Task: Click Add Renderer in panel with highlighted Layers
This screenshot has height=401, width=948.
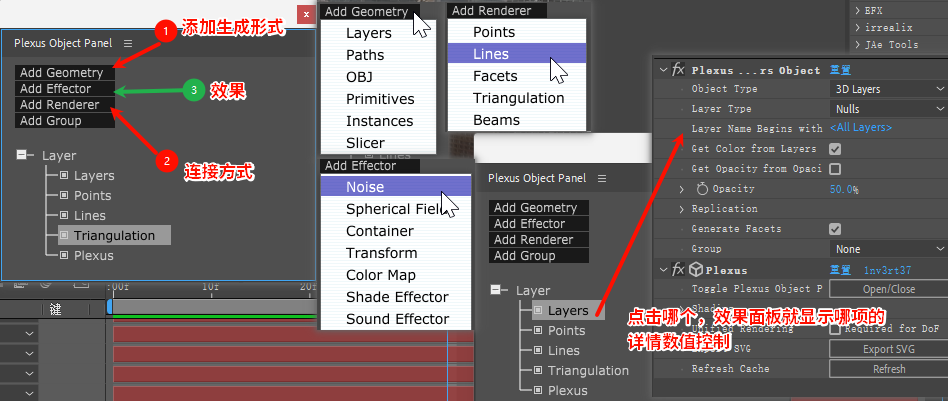Action: 539,240
